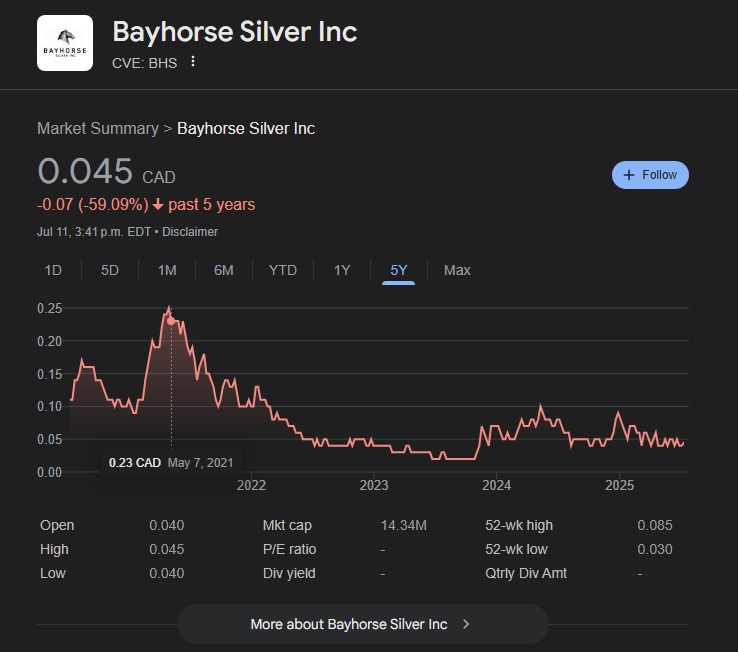Click the 0.23 CAD tooltip
Image resolution: width=738 pixels, height=652 pixels.
171,463
